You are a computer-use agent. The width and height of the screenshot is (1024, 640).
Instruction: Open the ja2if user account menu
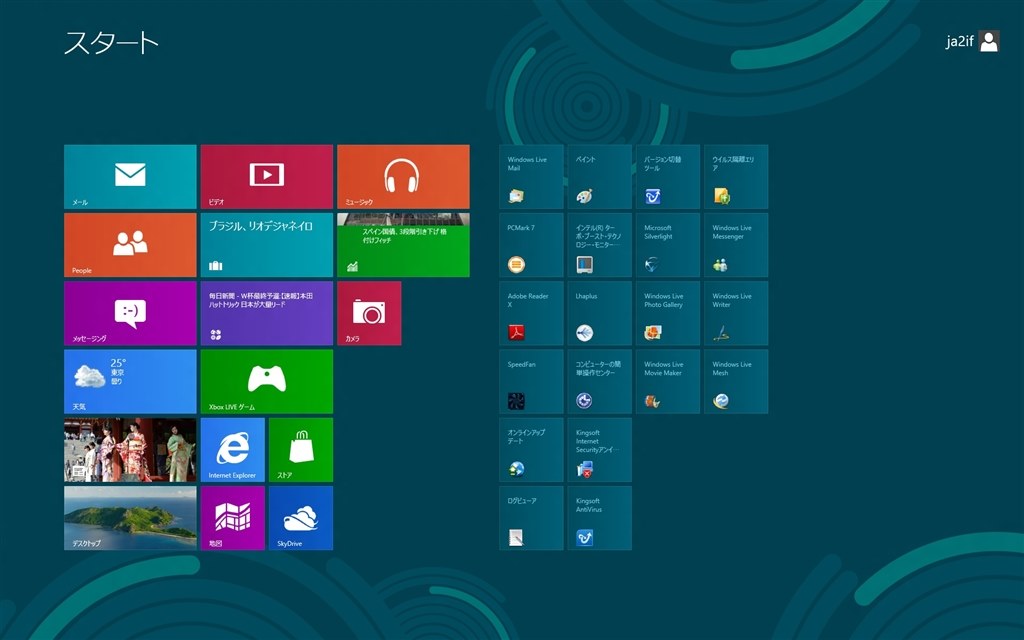click(972, 41)
